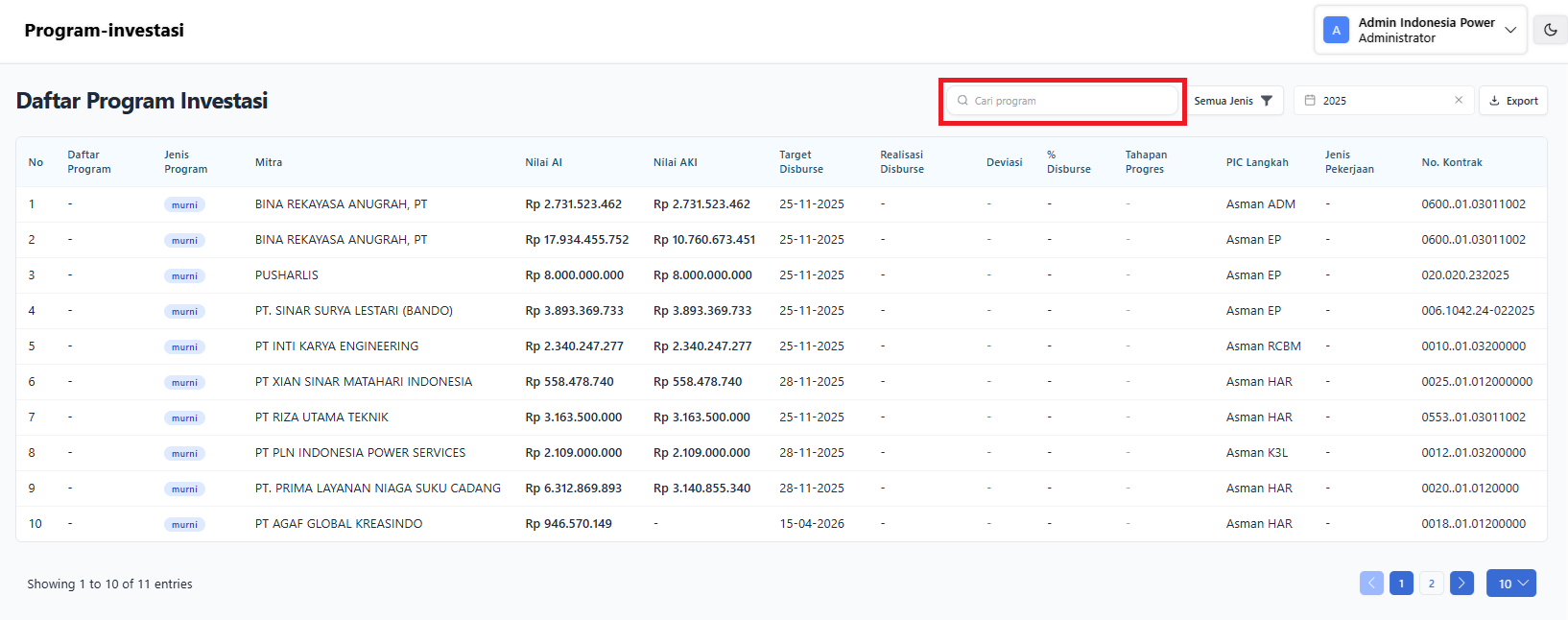Screen dimensions: 1568x620
Task: Click the filter funnel icon
Action: [1267, 101]
